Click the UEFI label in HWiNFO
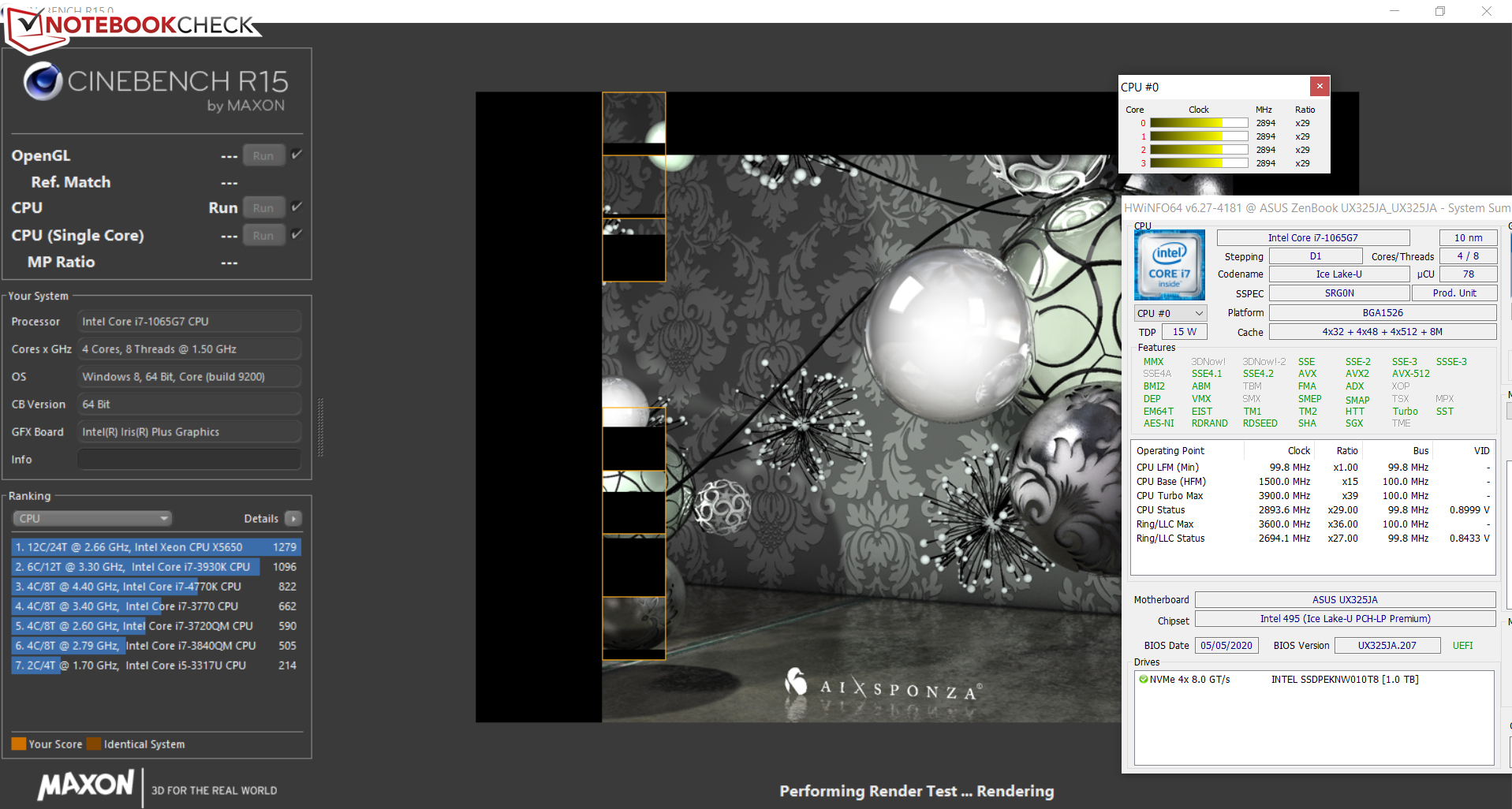The width and height of the screenshot is (1512, 809). click(1463, 645)
